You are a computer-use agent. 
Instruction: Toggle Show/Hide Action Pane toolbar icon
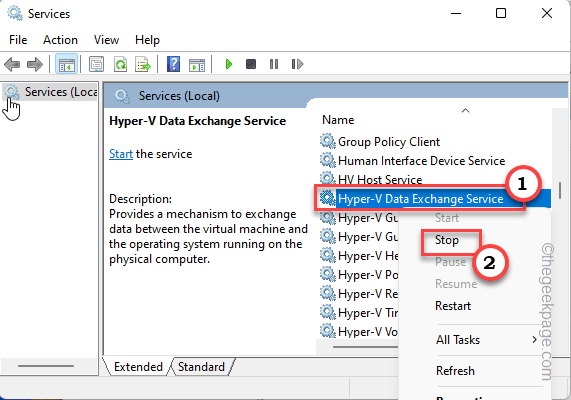[197, 65]
